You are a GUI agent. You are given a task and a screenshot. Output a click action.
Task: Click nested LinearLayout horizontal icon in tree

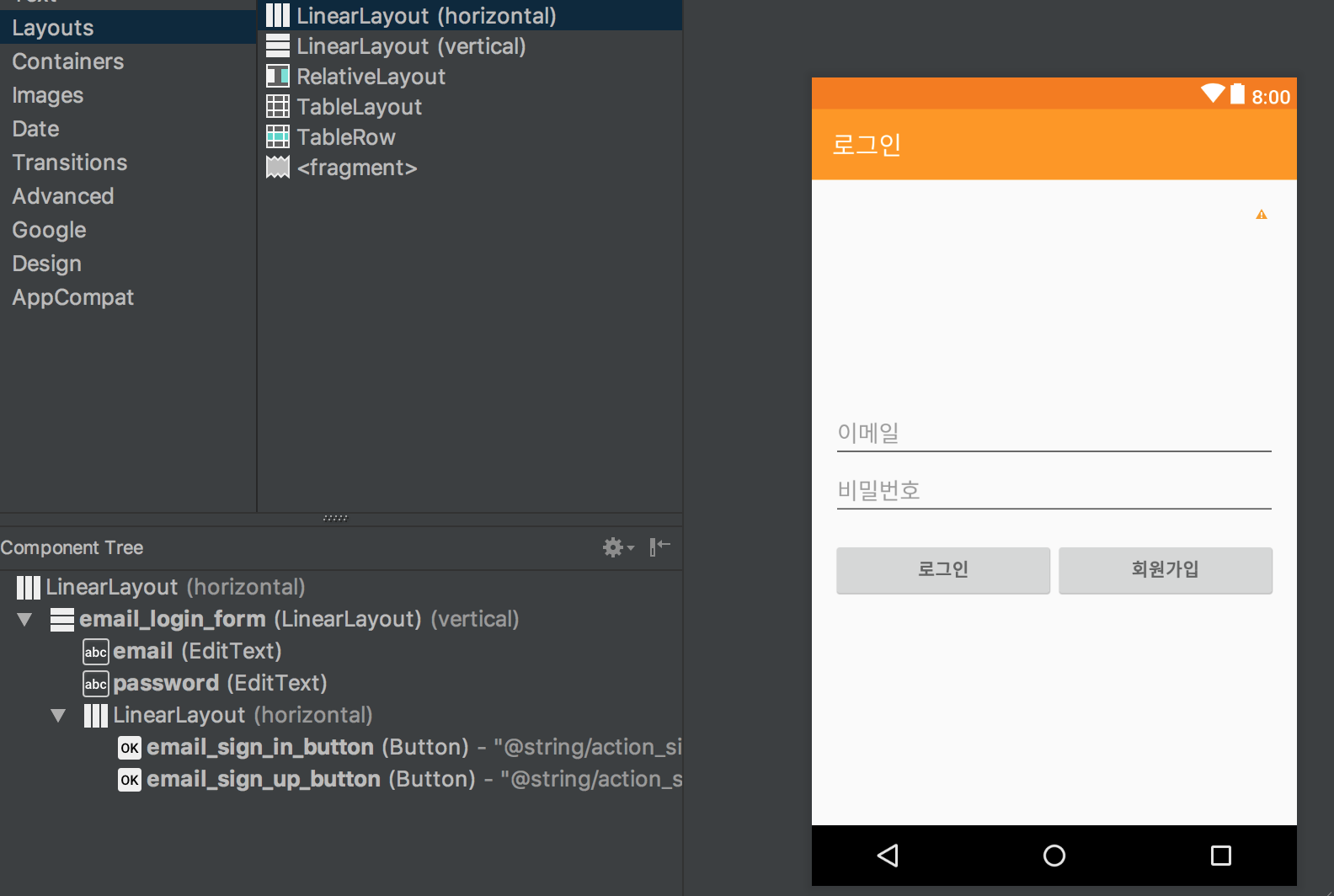pos(96,715)
